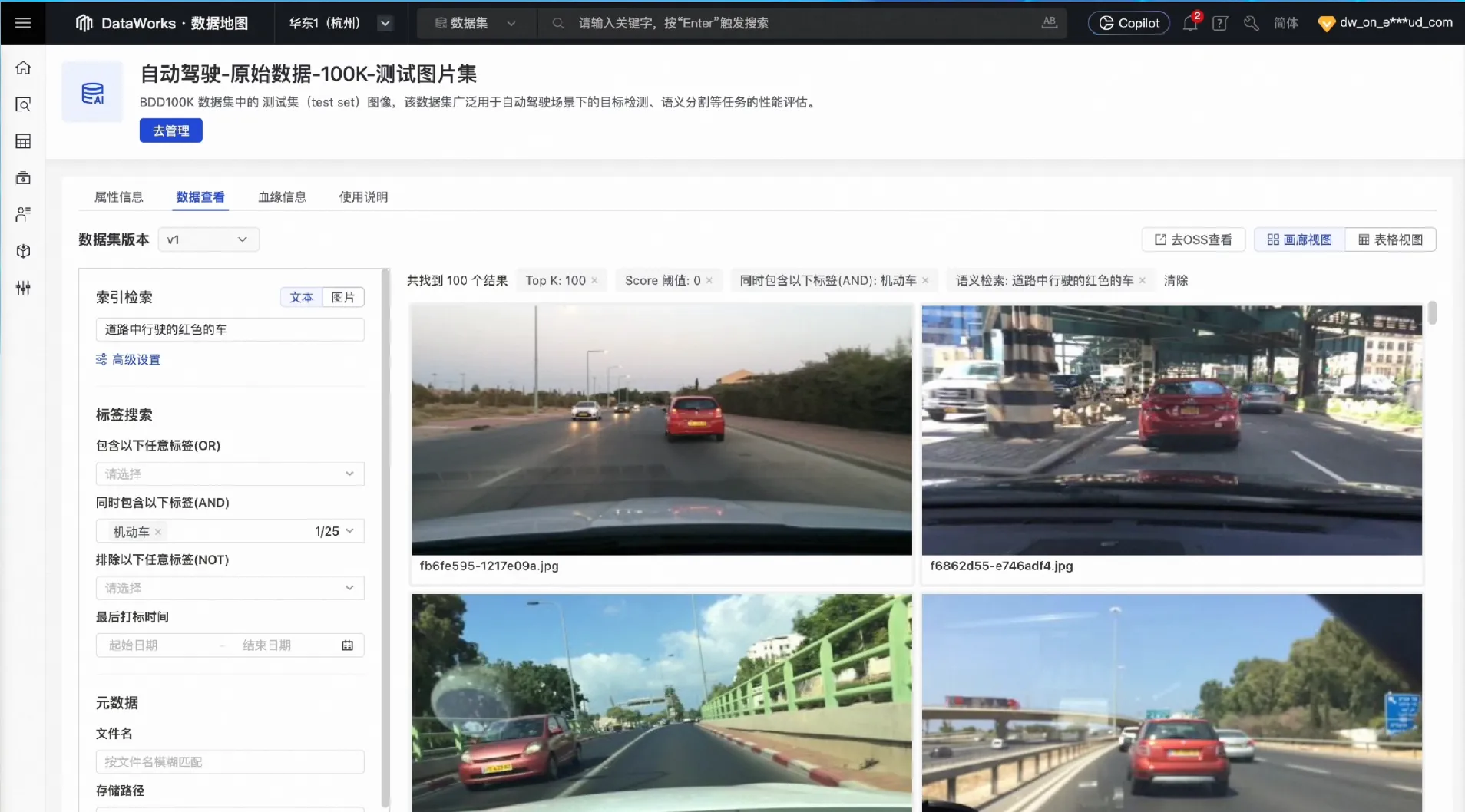Switch to the 血缘信息 tab
The height and width of the screenshot is (812, 1465).
pyautogui.click(x=281, y=196)
